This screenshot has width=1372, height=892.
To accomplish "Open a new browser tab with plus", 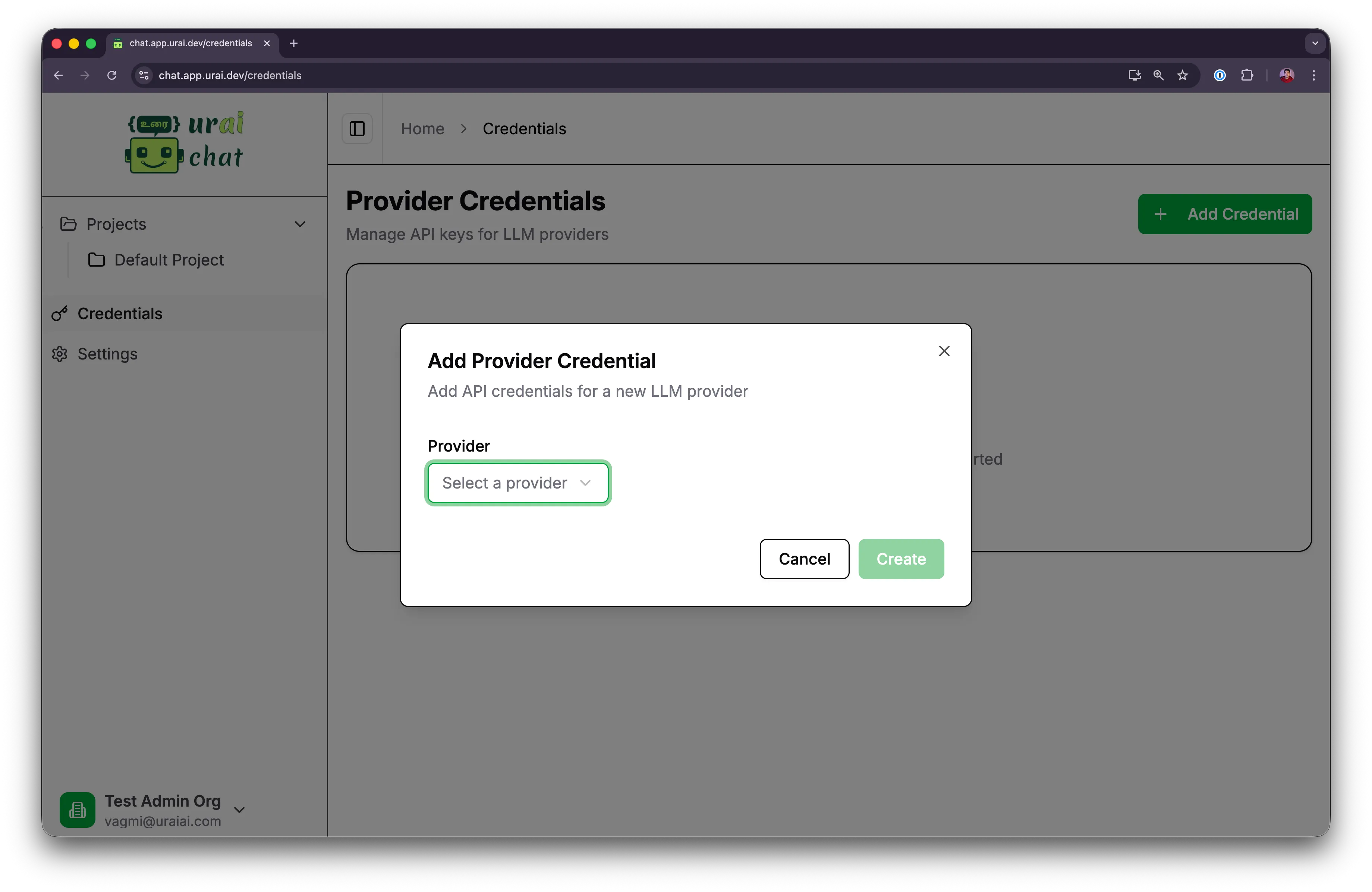I will [x=293, y=43].
